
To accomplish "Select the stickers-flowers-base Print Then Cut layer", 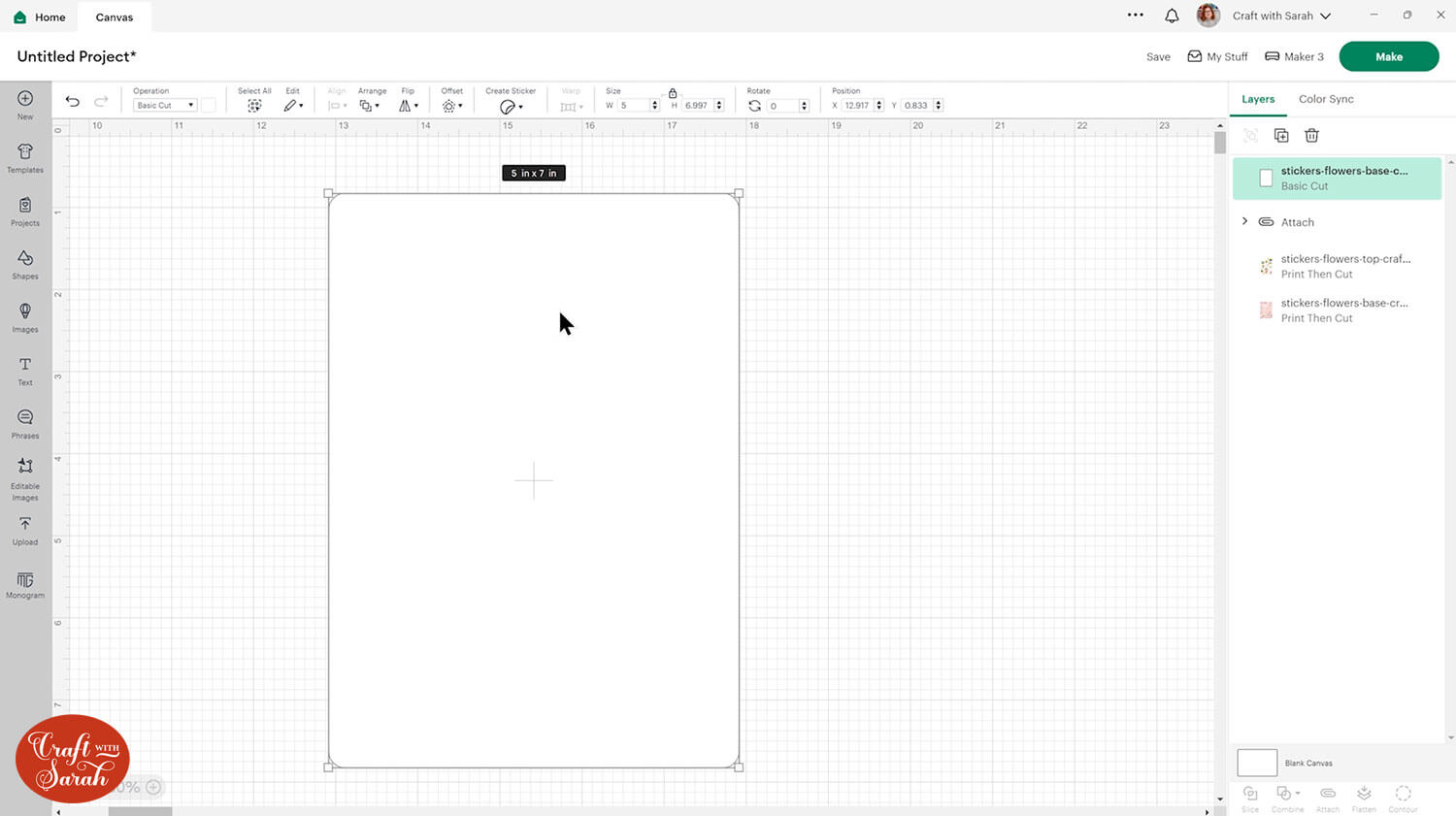I will click(1337, 310).
